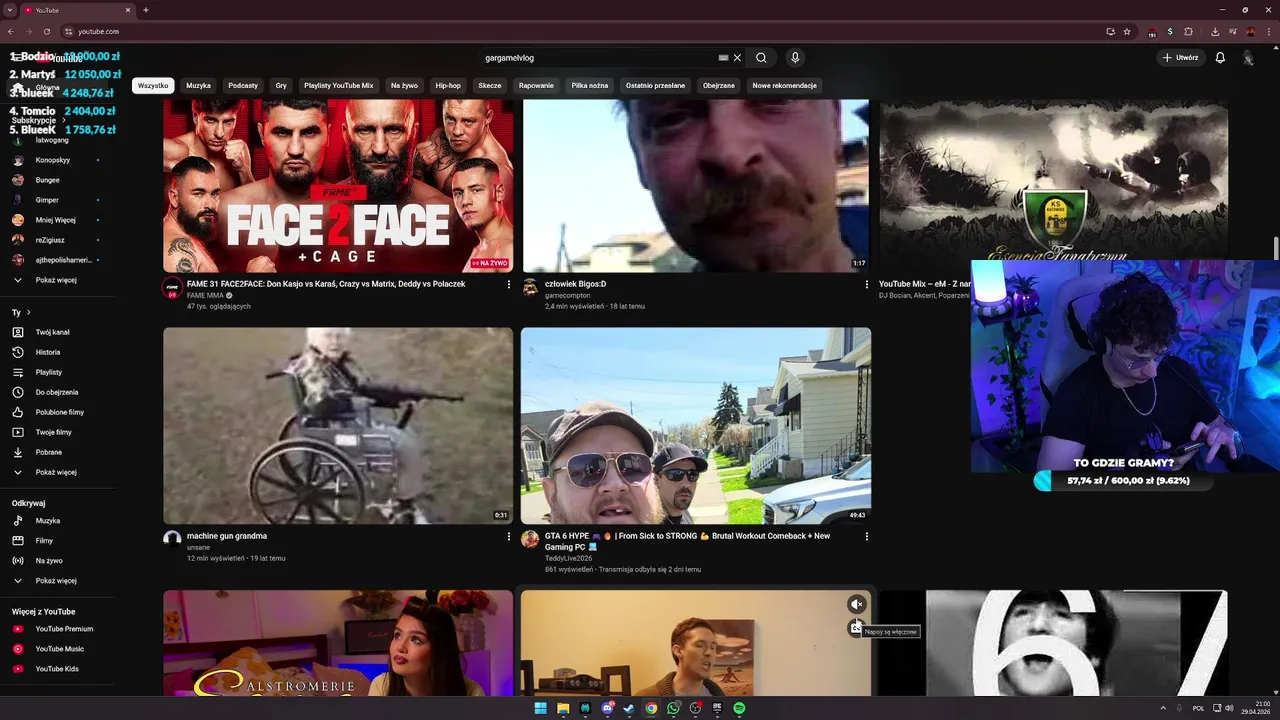
Task: Open Pobrane in the sidebar
Action: point(48,452)
